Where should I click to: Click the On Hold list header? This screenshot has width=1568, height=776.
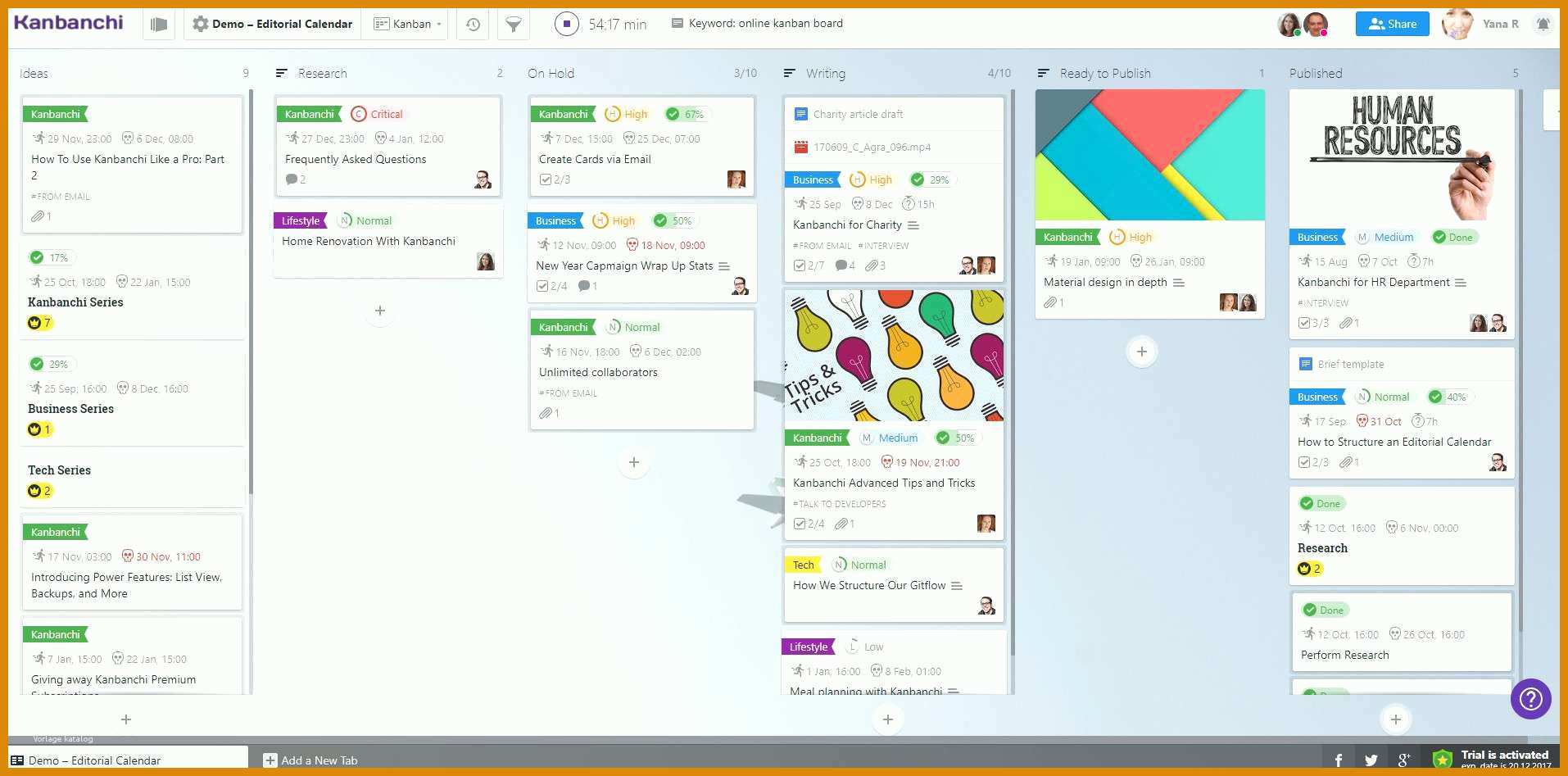tap(551, 73)
